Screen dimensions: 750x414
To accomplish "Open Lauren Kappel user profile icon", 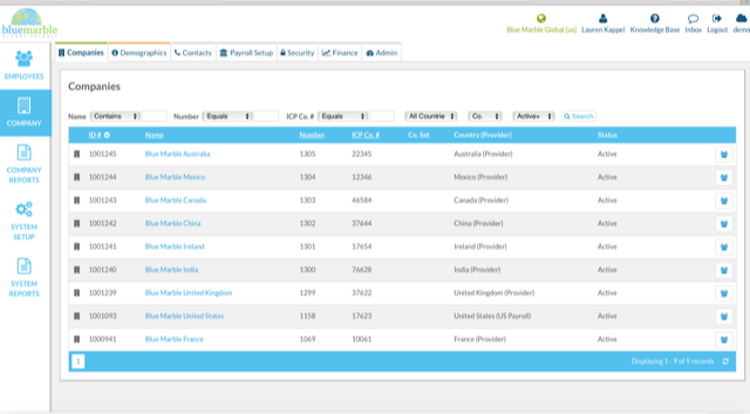I will 603,18.
